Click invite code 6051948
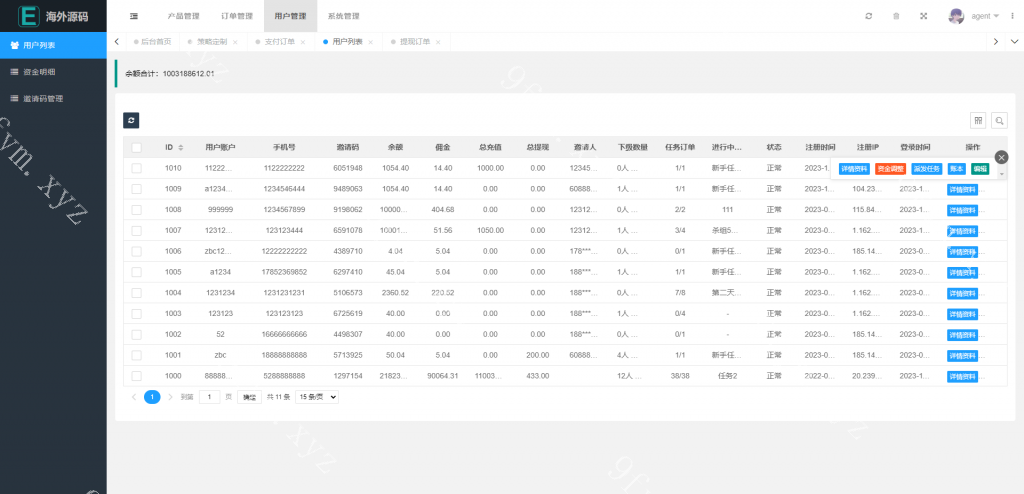The height and width of the screenshot is (494, 1024). click(347, 169)
